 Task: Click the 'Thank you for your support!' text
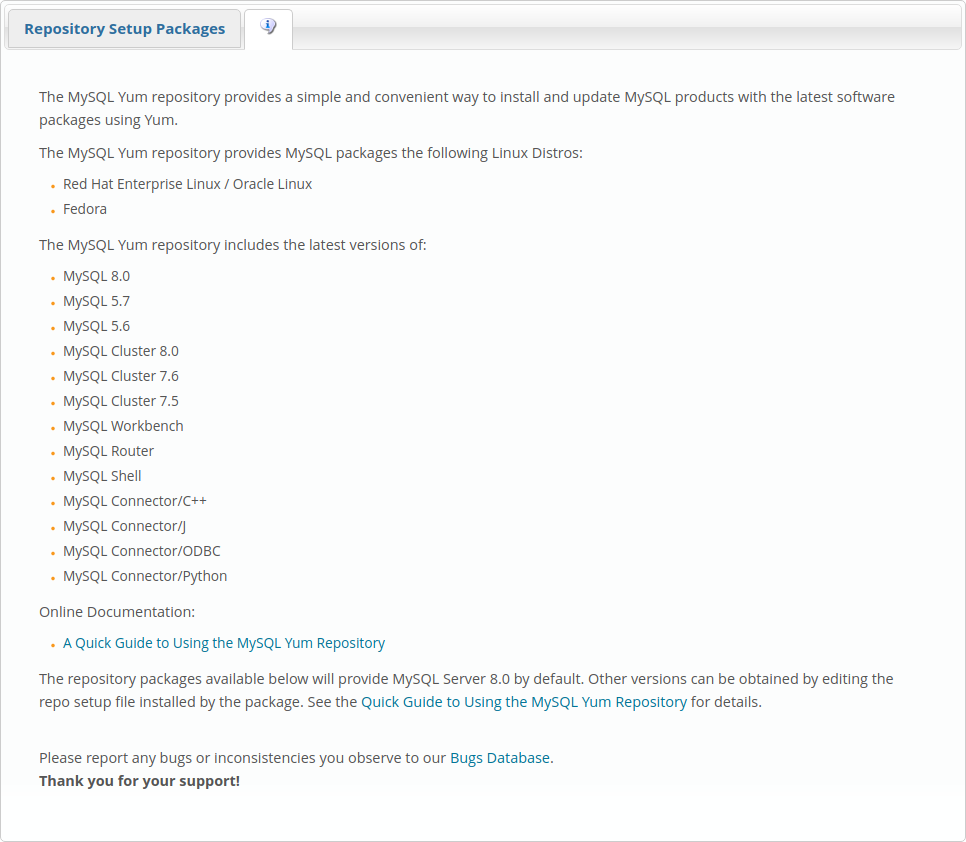click(x=139, y=781)
